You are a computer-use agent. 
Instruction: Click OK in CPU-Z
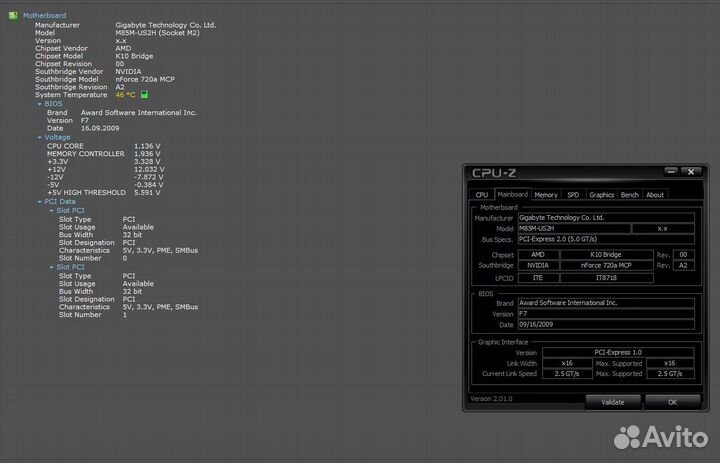pyautogui.click(x=671, y=401)
